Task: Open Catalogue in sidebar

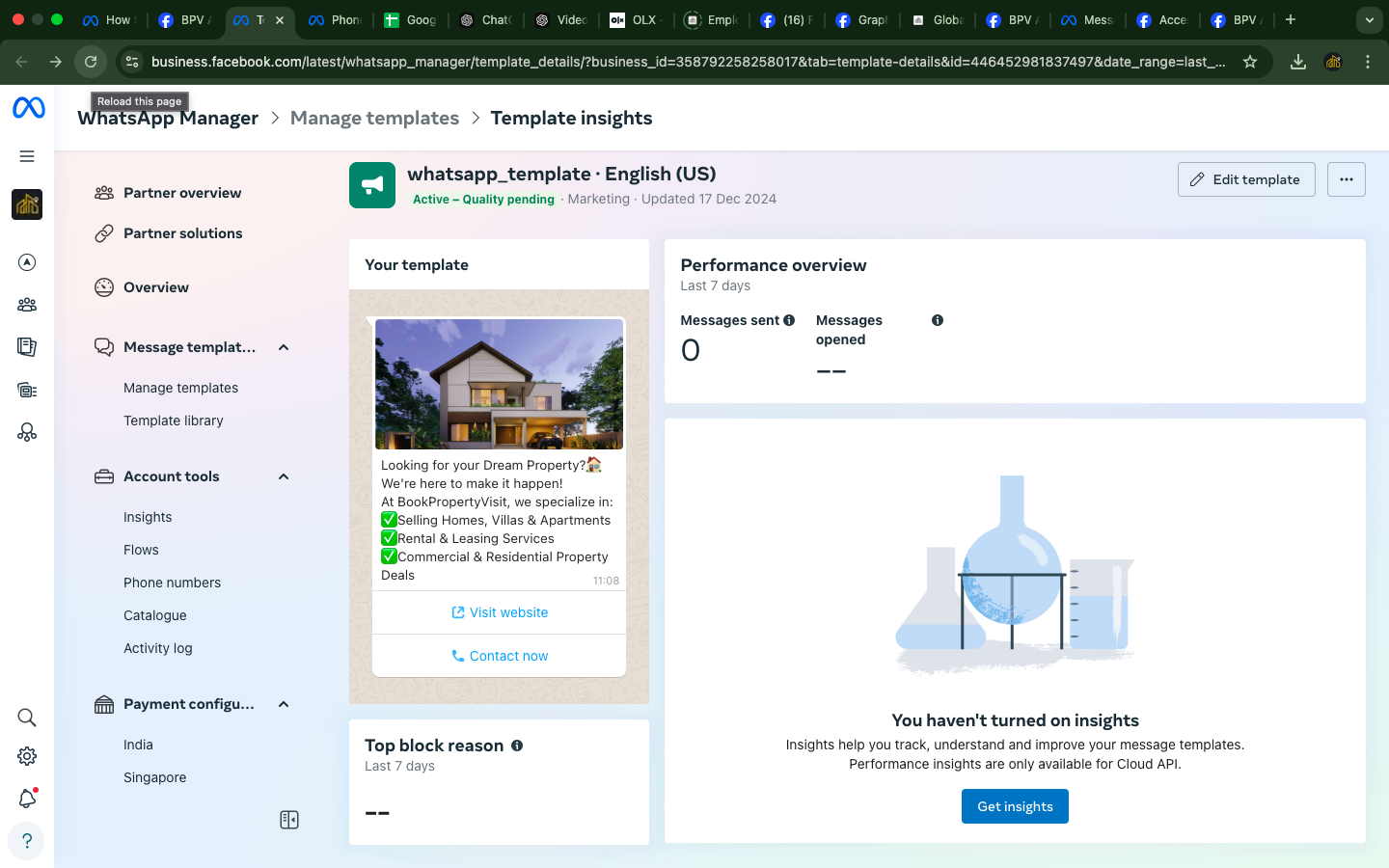Action: tap(155, 615)
